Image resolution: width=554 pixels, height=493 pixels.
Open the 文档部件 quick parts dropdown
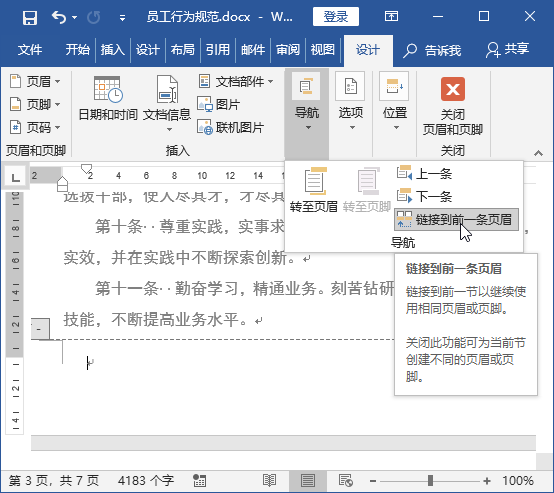pos(236,81)
